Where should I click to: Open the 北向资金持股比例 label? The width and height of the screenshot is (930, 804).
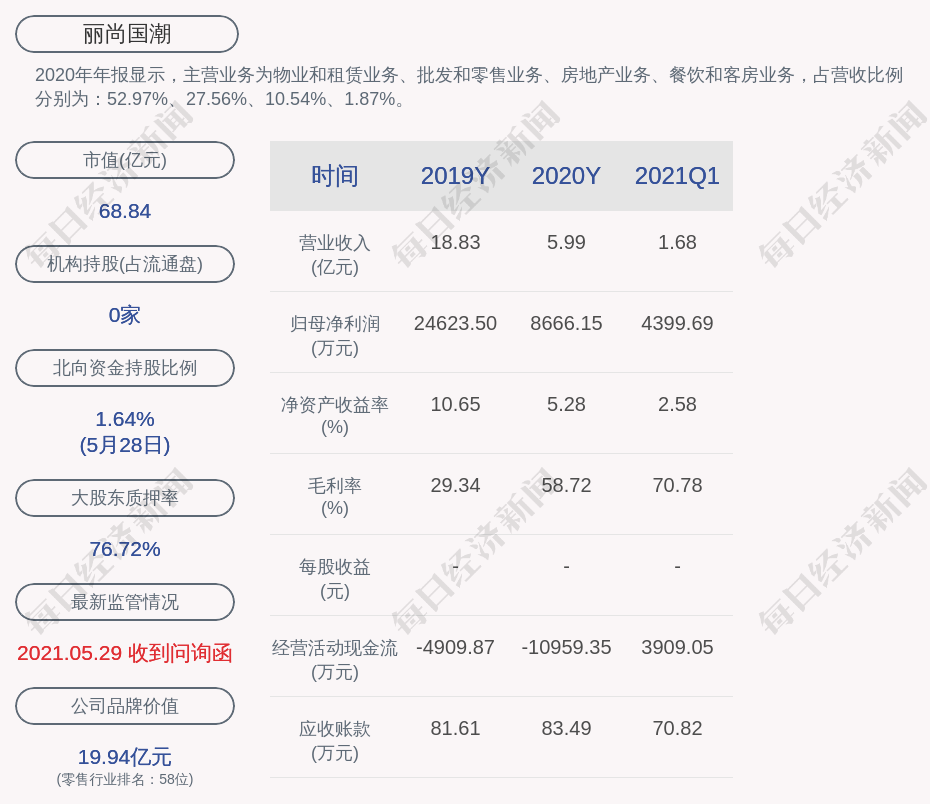125,368
